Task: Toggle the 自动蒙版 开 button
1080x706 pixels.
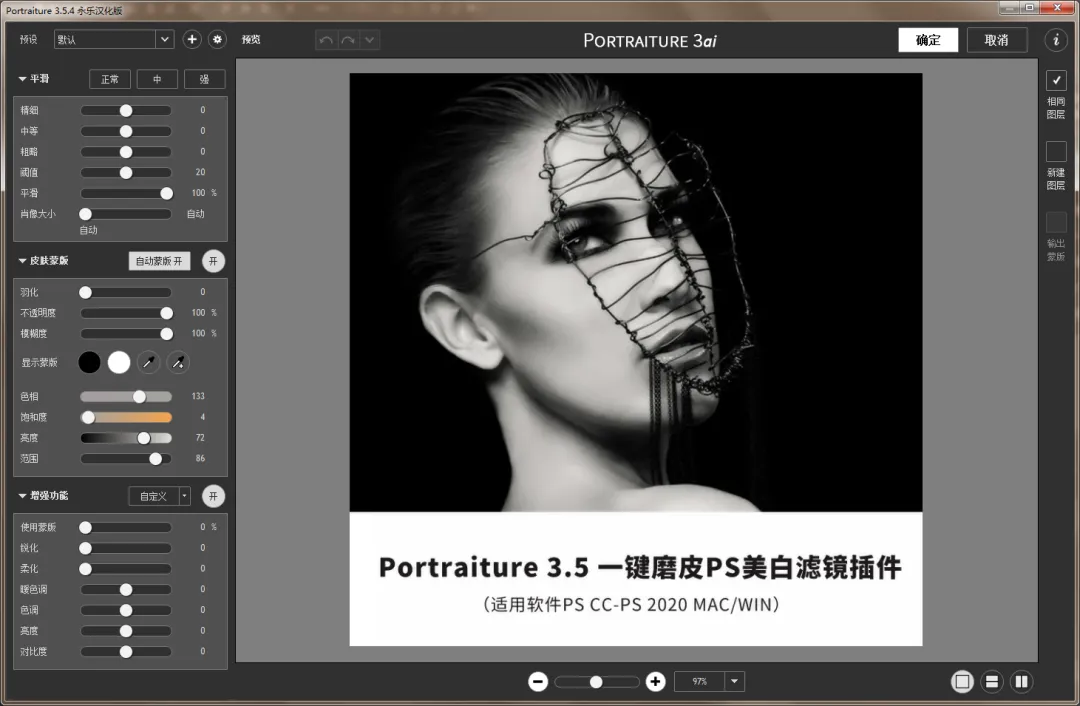Action: pyautogui.click(x=159, y=261)
